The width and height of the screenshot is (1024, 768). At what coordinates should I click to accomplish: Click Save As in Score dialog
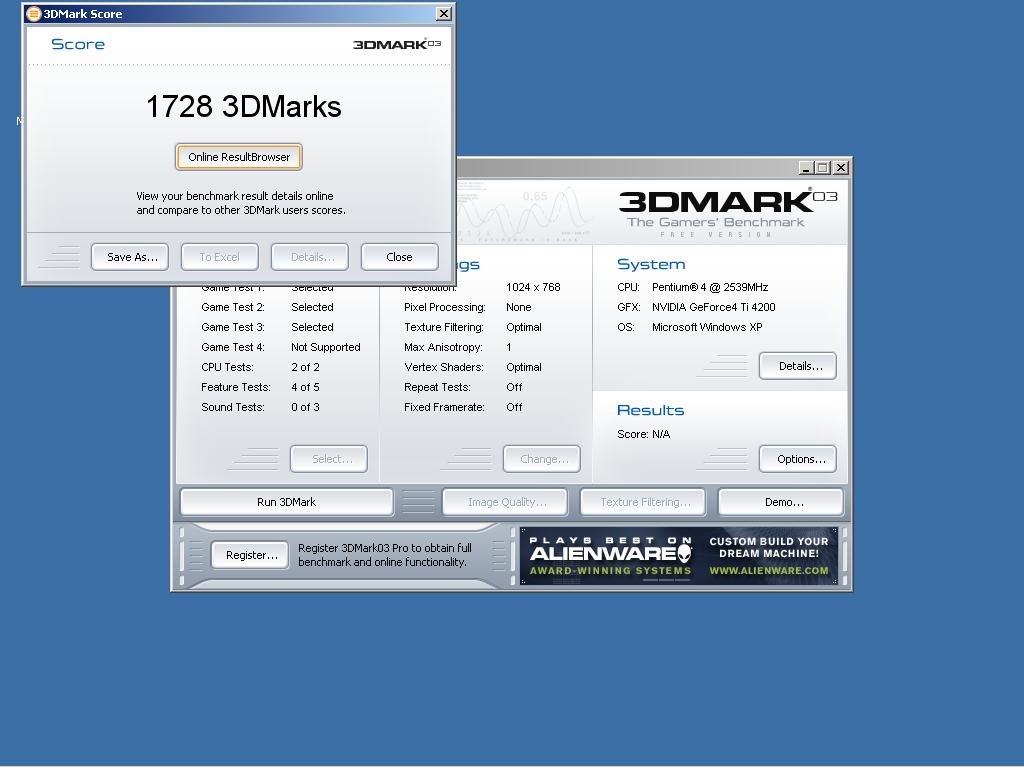[129, 257]
